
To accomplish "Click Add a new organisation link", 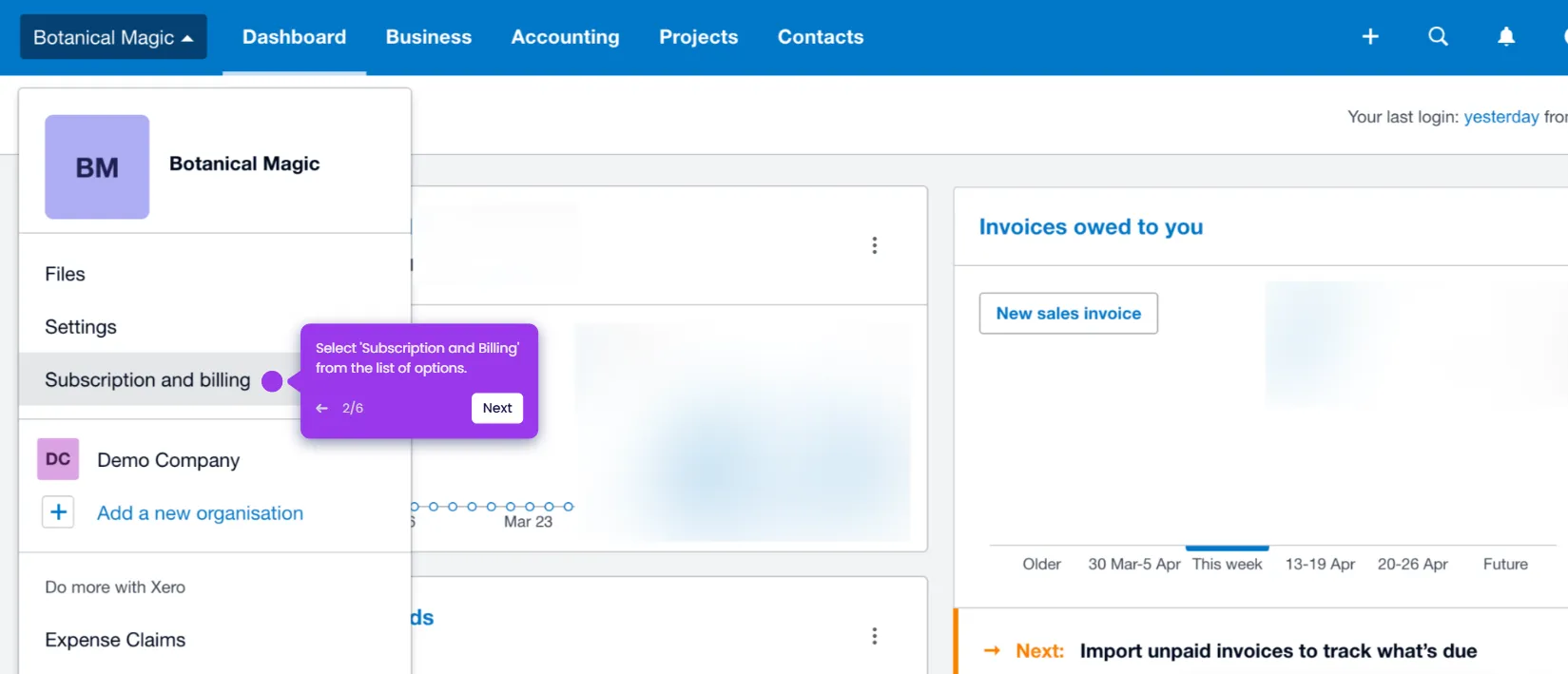I will (201, 513).
